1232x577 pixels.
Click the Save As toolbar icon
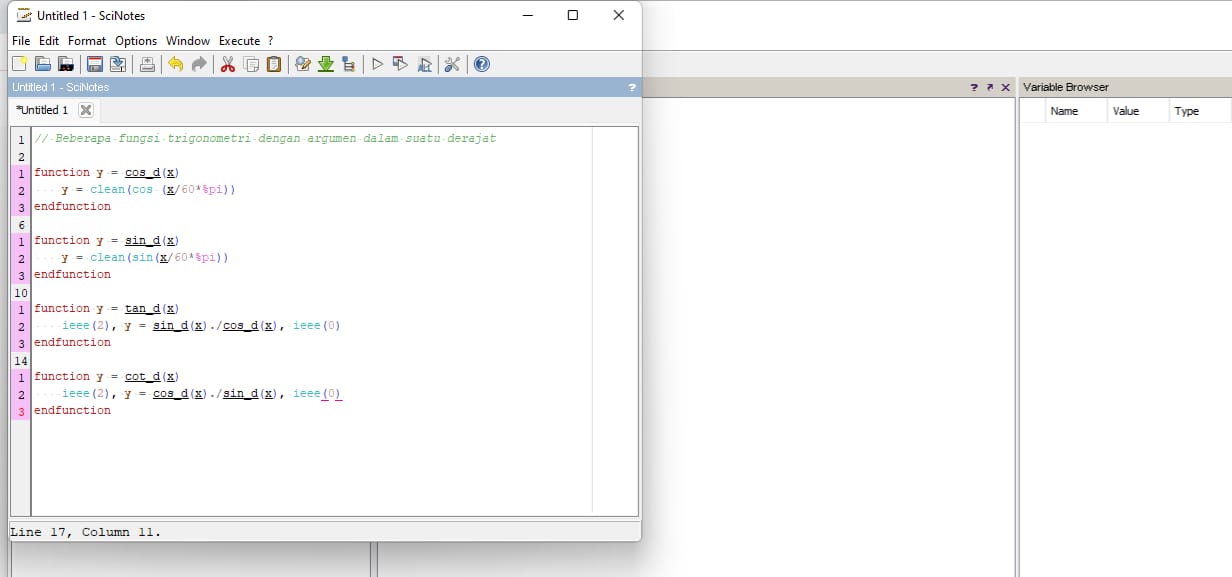tap(118, 64)
